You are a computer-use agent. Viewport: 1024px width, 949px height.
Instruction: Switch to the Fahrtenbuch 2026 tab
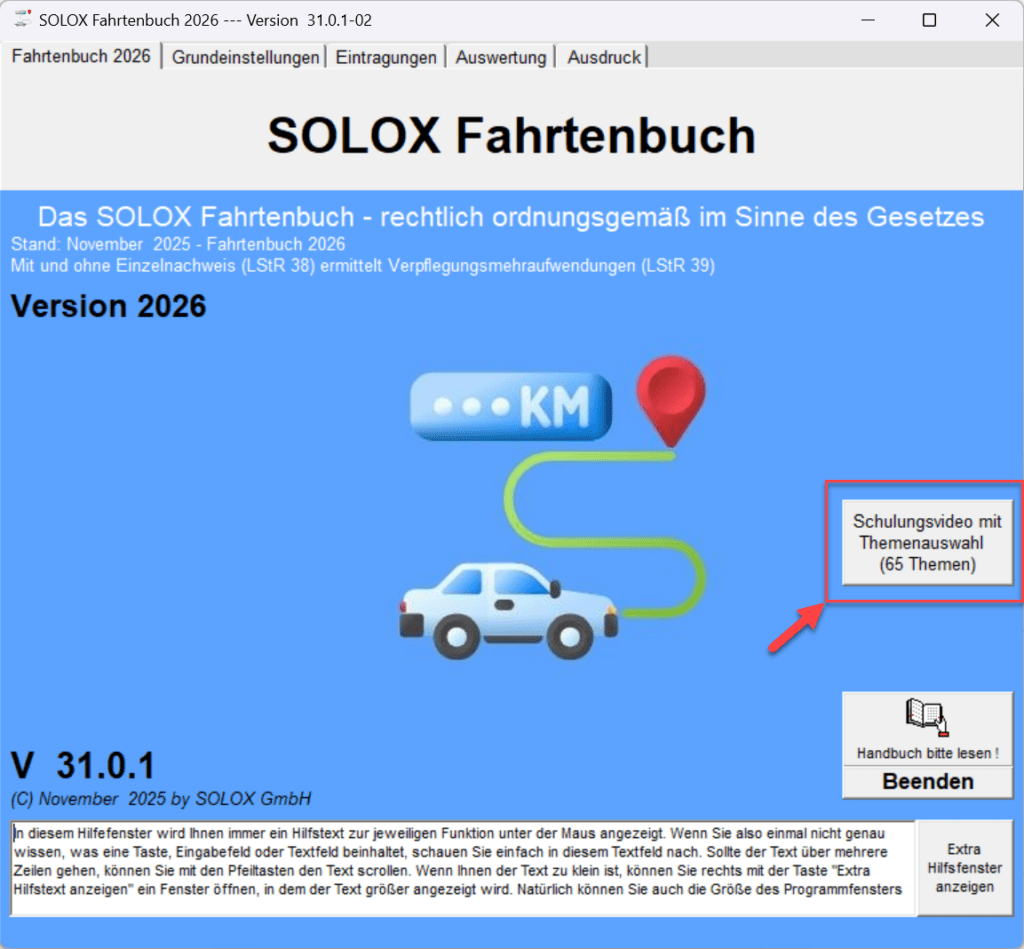point(81,56)
